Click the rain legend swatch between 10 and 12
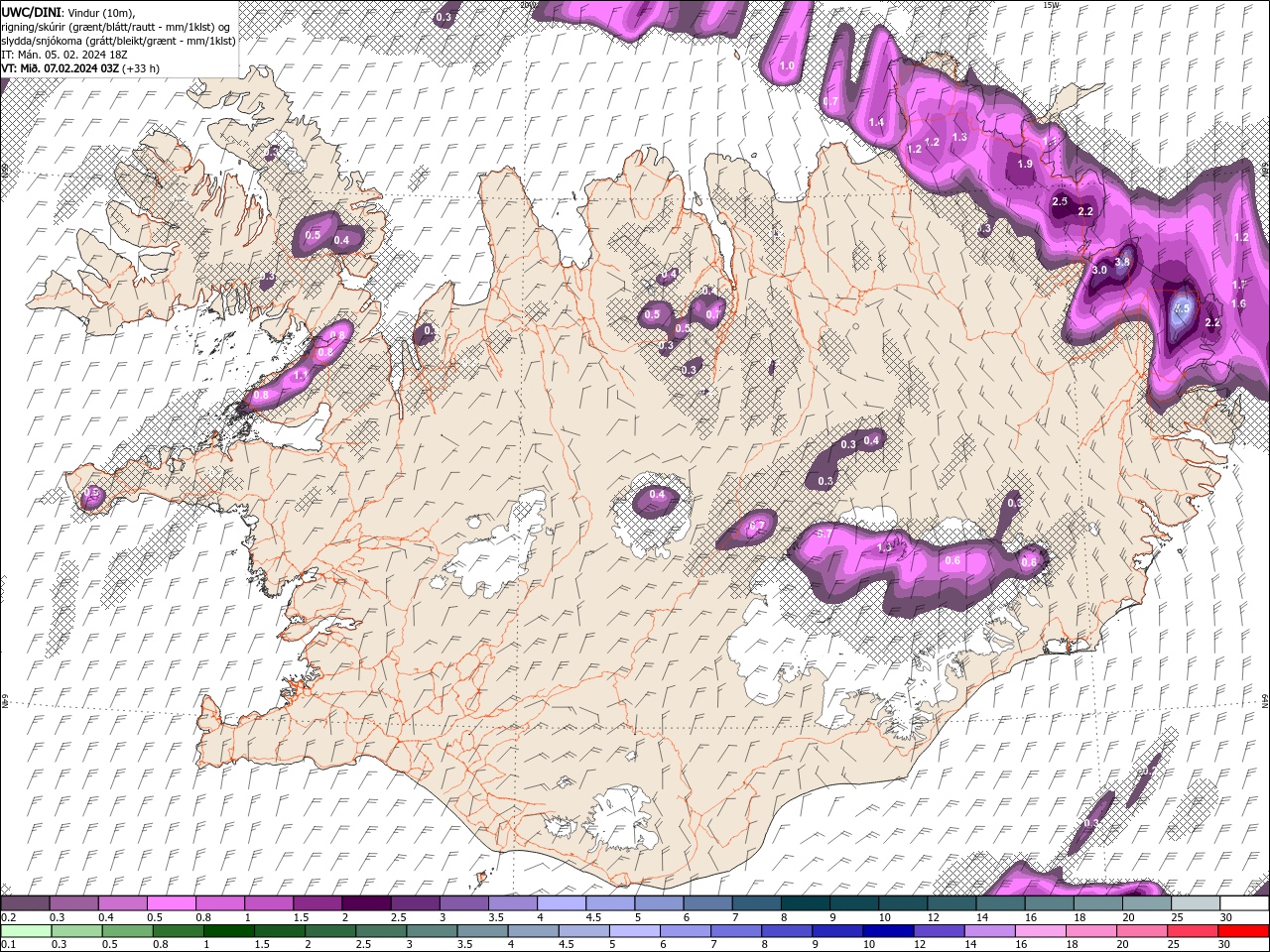1270x952 pixels. [x=889, y=931]
